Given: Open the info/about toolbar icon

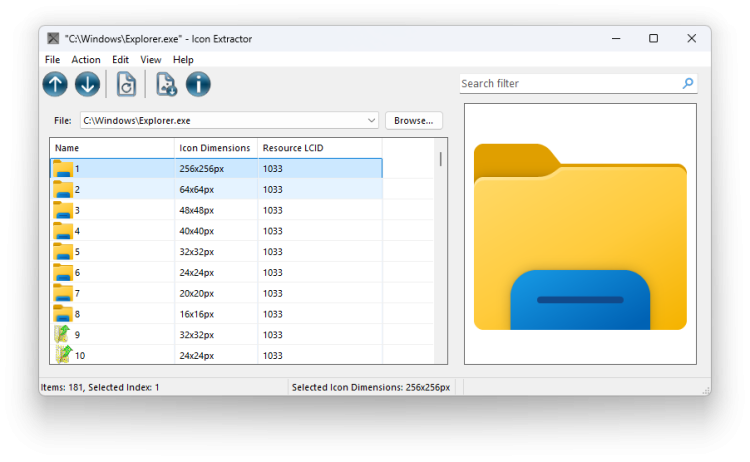Looking at the screenshot, I should (198, 85).
